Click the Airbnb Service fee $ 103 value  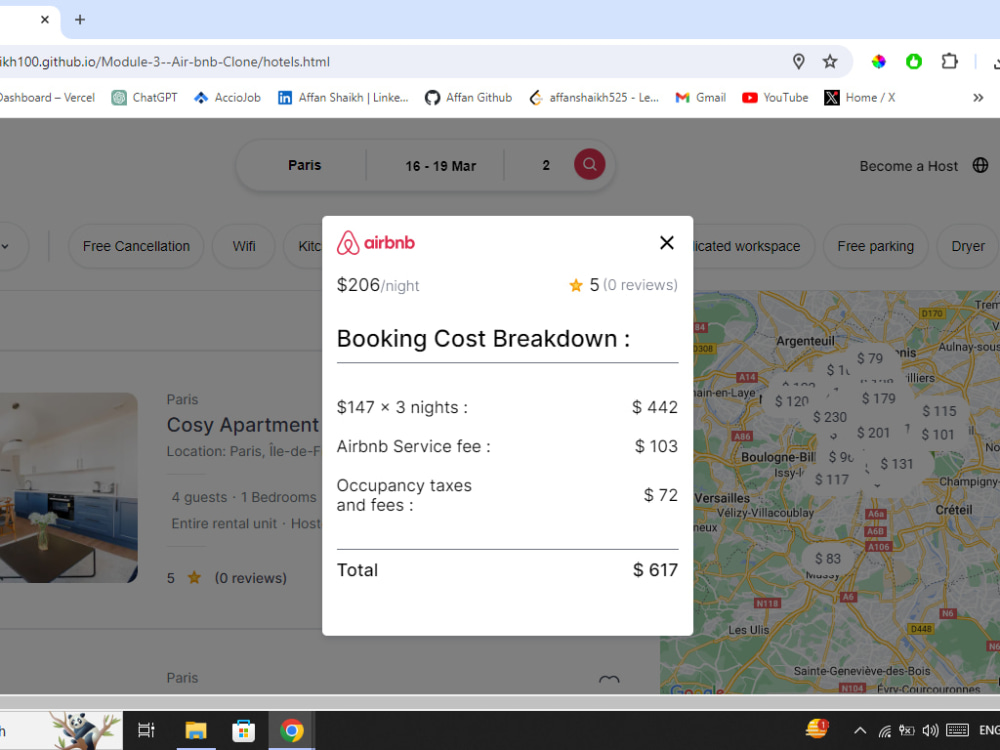[656, 446]
